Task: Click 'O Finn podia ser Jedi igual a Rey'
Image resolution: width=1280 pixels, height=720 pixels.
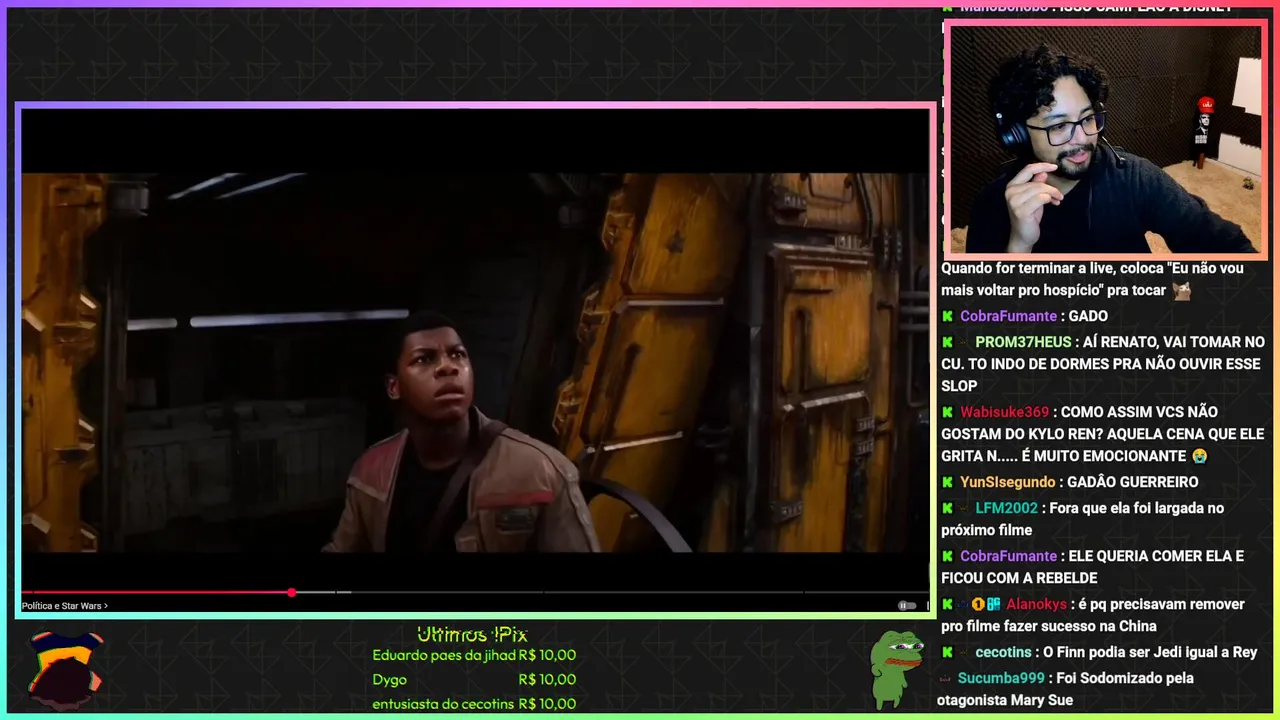Action: (1150, 652)
